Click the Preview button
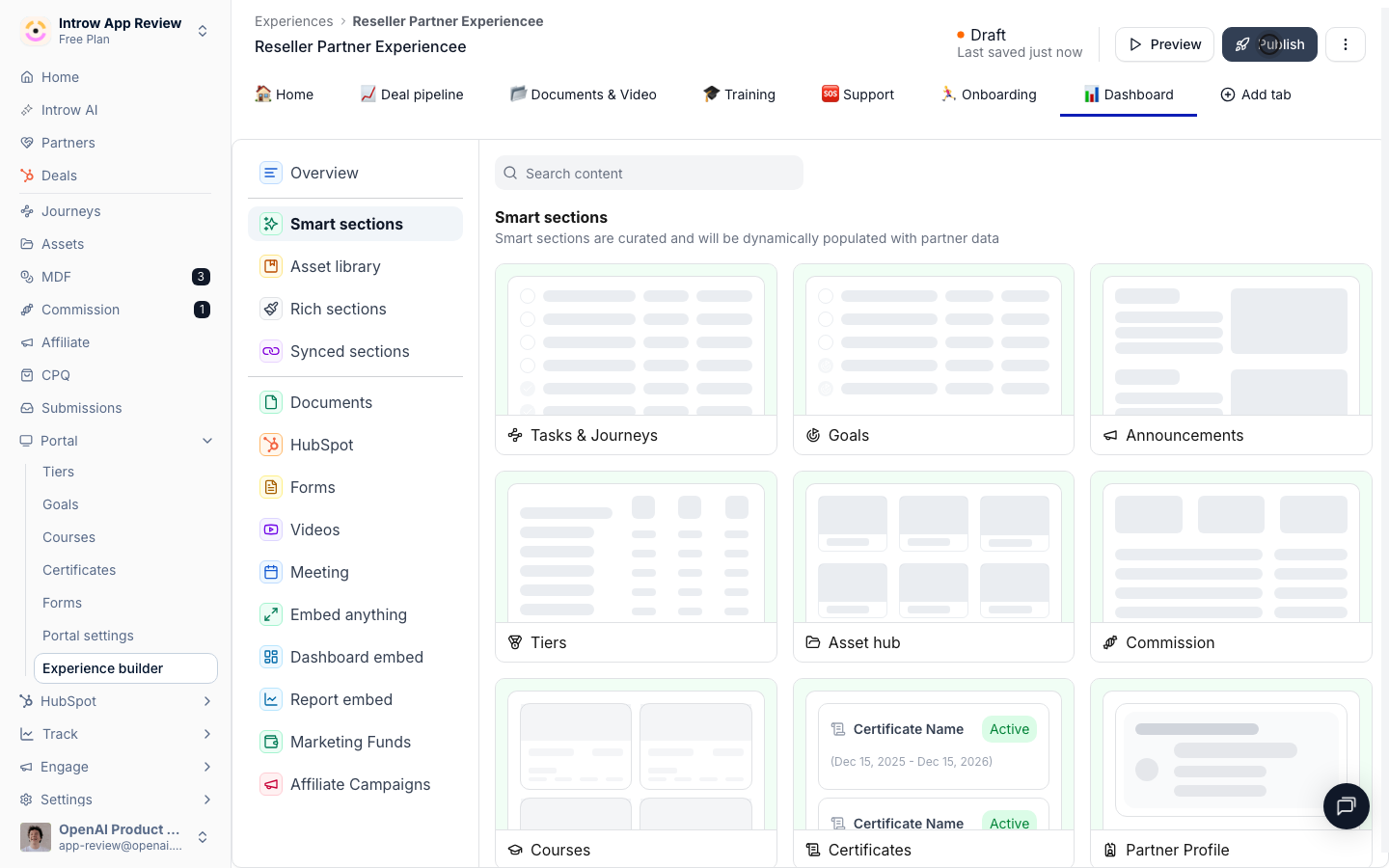This screenshot has height=868, width=1389. pos(1164,44)
